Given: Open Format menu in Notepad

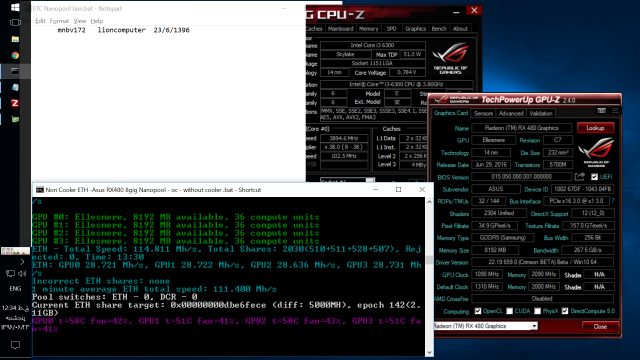Looking at the screenshot, I should (x=59, y=21).
